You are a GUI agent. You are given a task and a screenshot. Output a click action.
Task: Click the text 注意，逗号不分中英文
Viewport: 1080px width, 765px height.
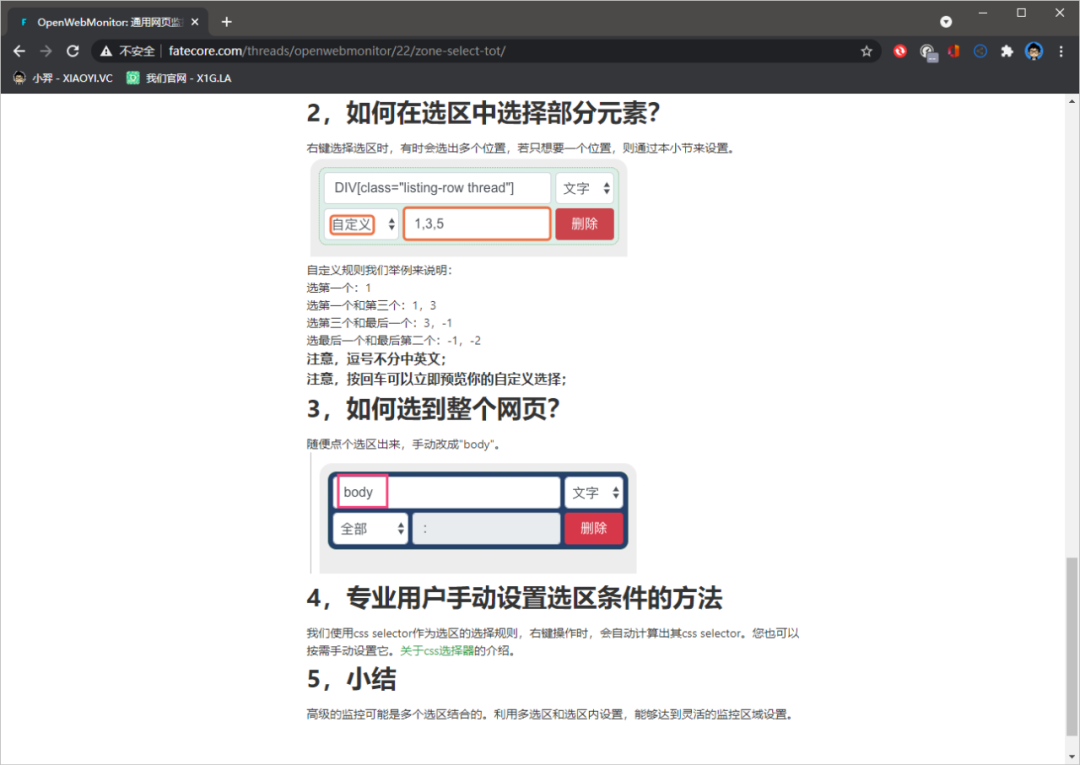(x=376, y=359)
